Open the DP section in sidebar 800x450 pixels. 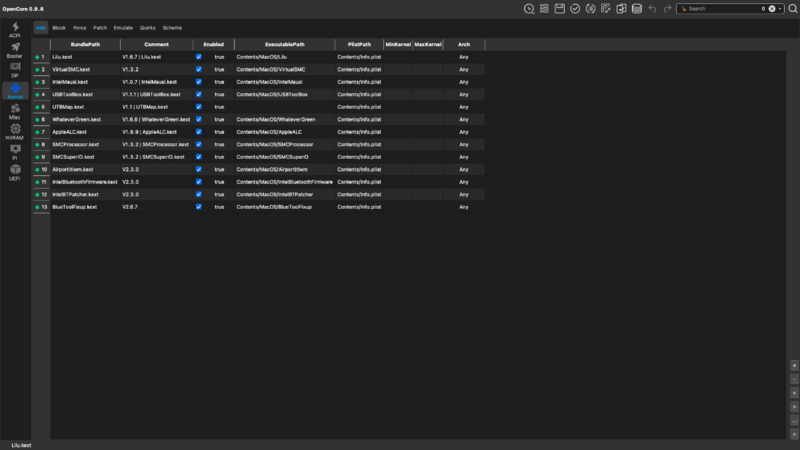(15, 70)
